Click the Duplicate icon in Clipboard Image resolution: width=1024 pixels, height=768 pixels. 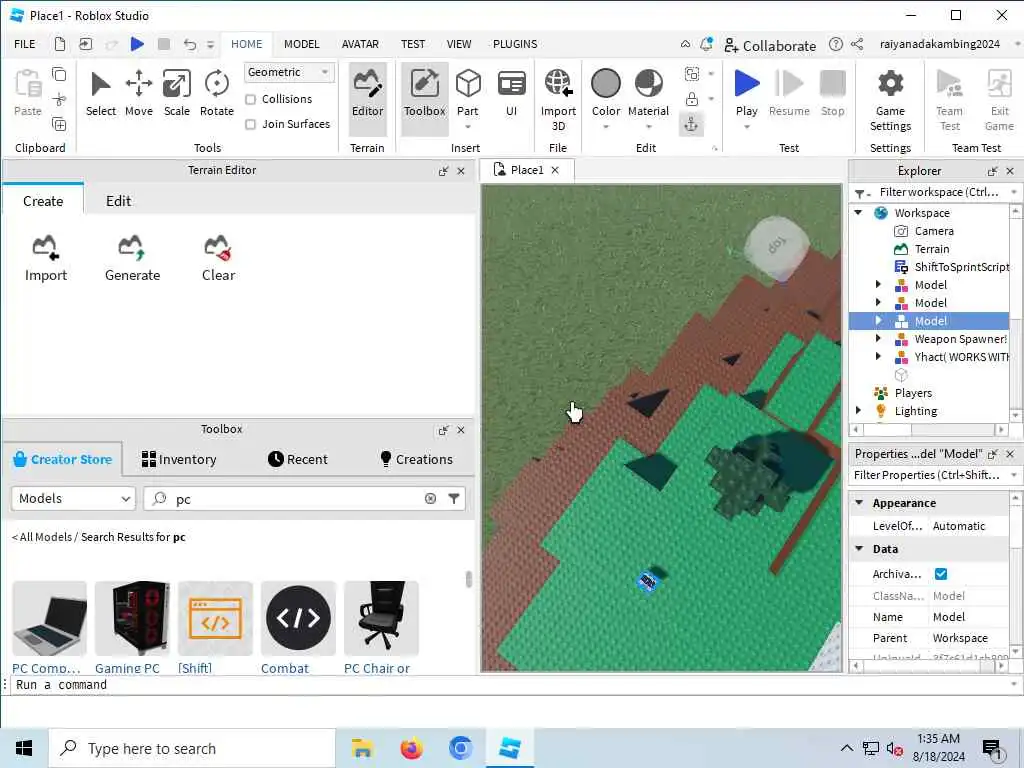pyautogui.click(x=59, y=124)
